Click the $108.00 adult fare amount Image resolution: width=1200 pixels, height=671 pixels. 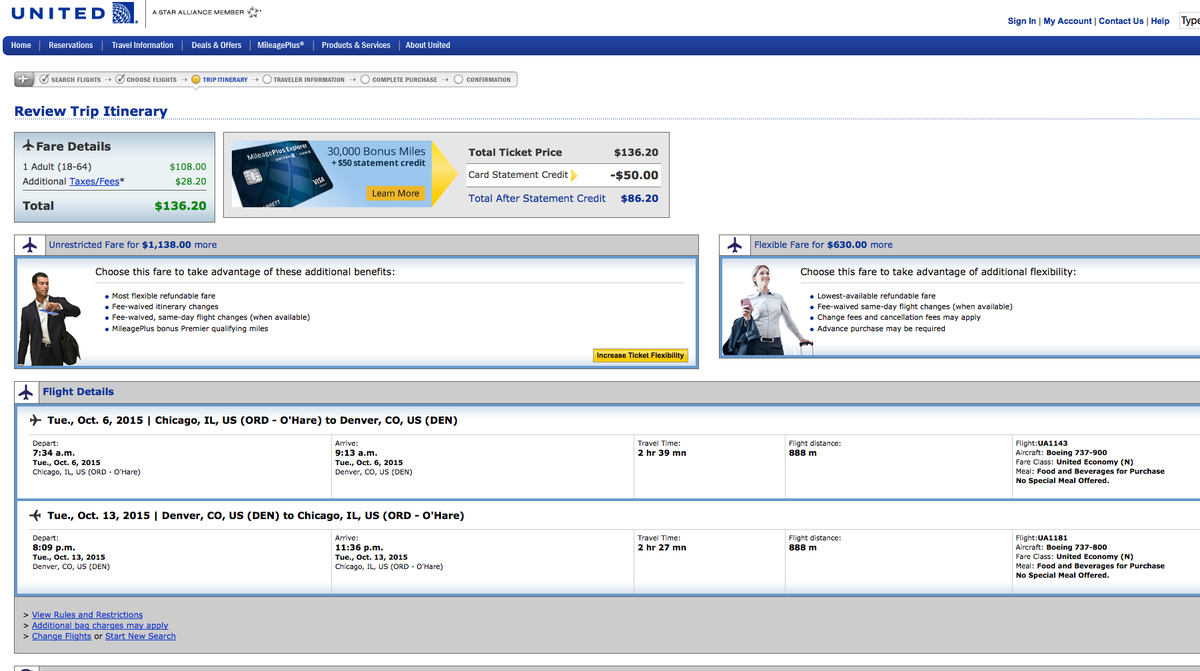(x=188, y=167)
